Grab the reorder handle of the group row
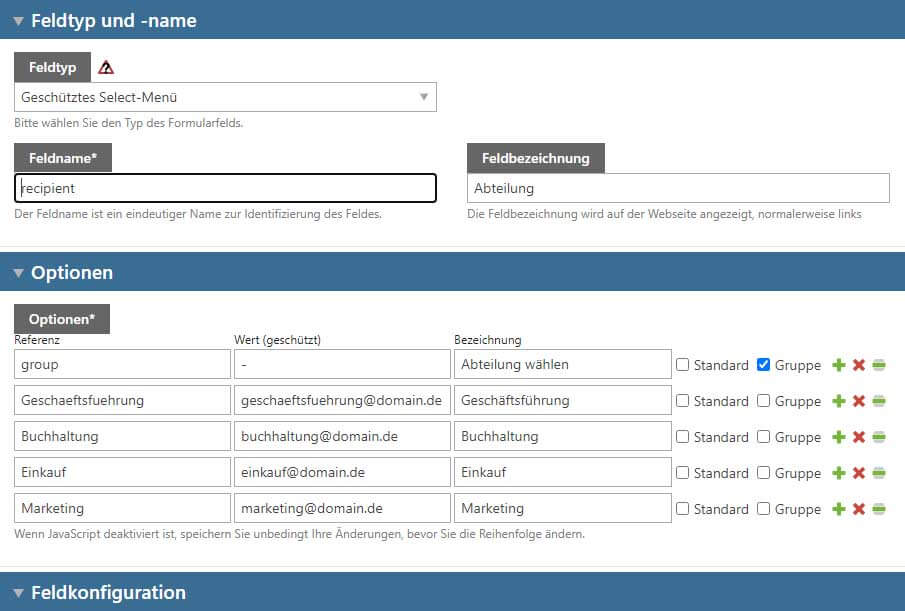This screenshot has height=611, width=905. (878, 365)
